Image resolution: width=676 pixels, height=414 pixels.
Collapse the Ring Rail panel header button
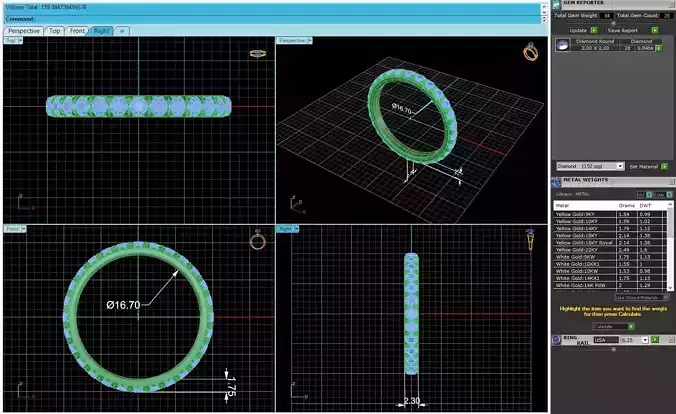672,340
